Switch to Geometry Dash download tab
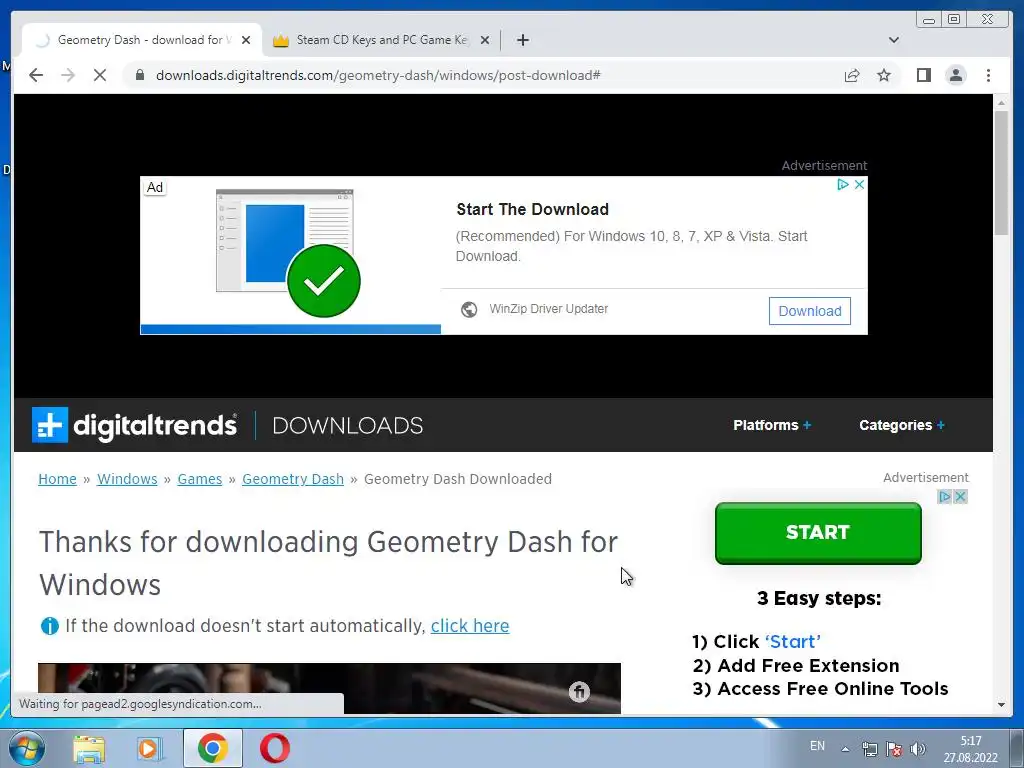 point(142,40)
